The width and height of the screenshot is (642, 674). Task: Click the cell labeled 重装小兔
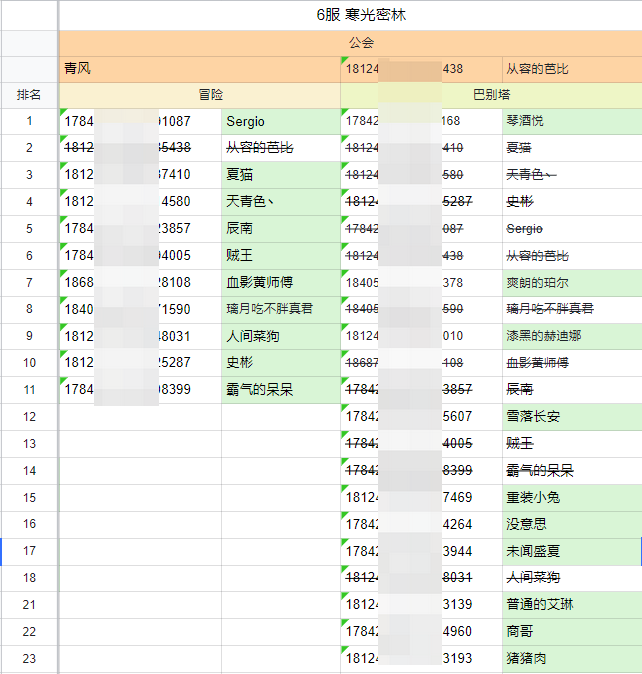570,497
